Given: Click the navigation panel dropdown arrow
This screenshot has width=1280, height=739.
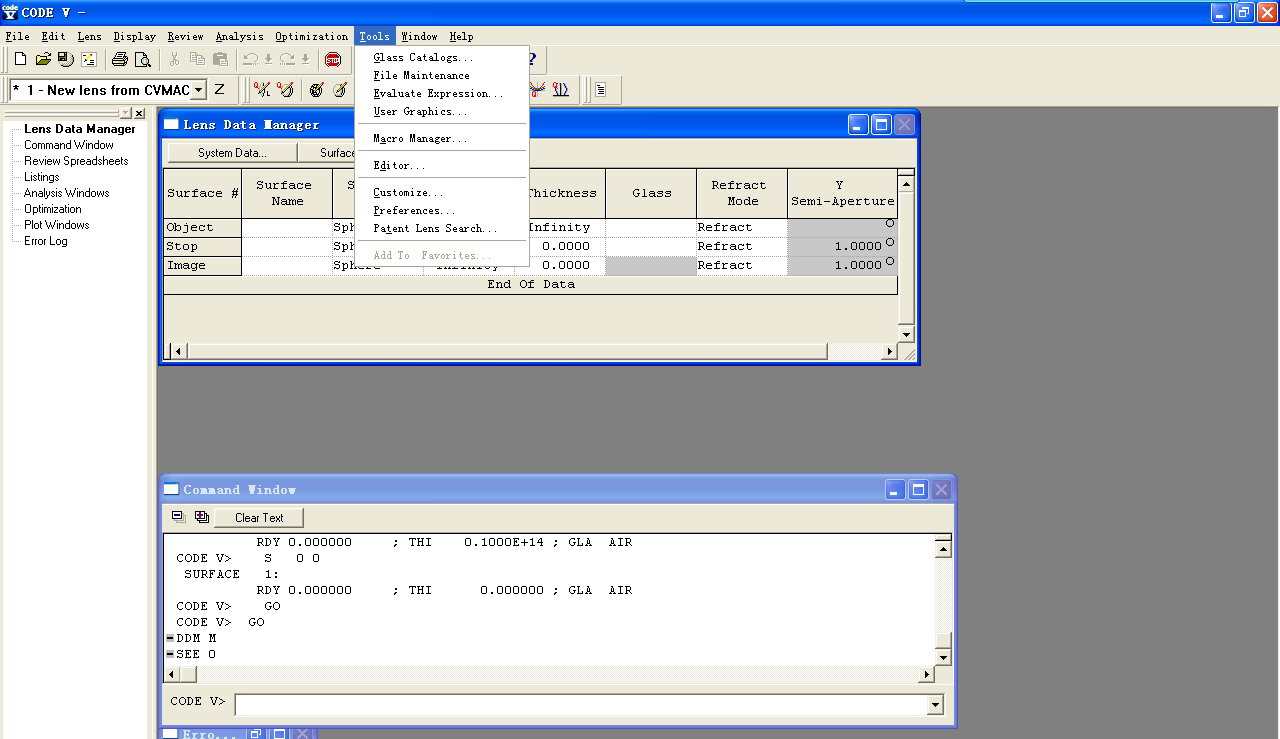Looking at the screenshot, I should (126, 114).
